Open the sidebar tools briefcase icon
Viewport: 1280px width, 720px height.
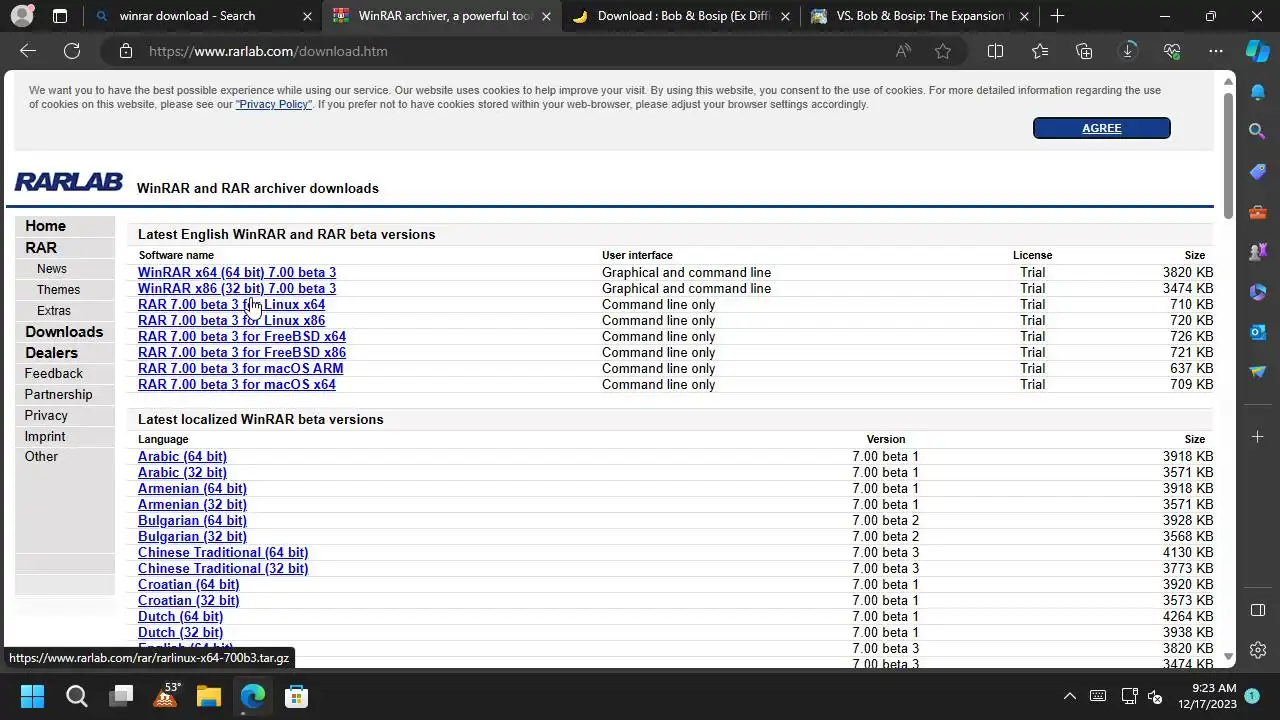click(x=1258, y=212)
